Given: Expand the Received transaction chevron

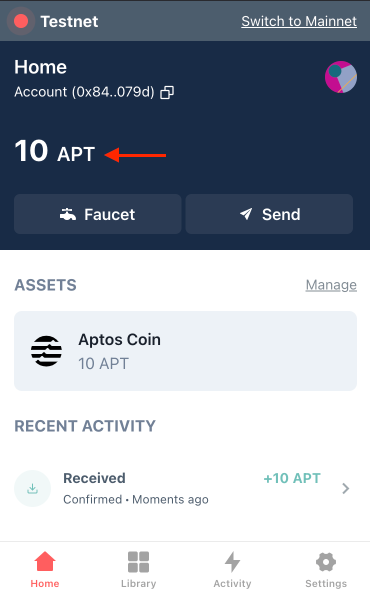Looking at the screenshot, I should pyautogui.click(x=346, y=488).
